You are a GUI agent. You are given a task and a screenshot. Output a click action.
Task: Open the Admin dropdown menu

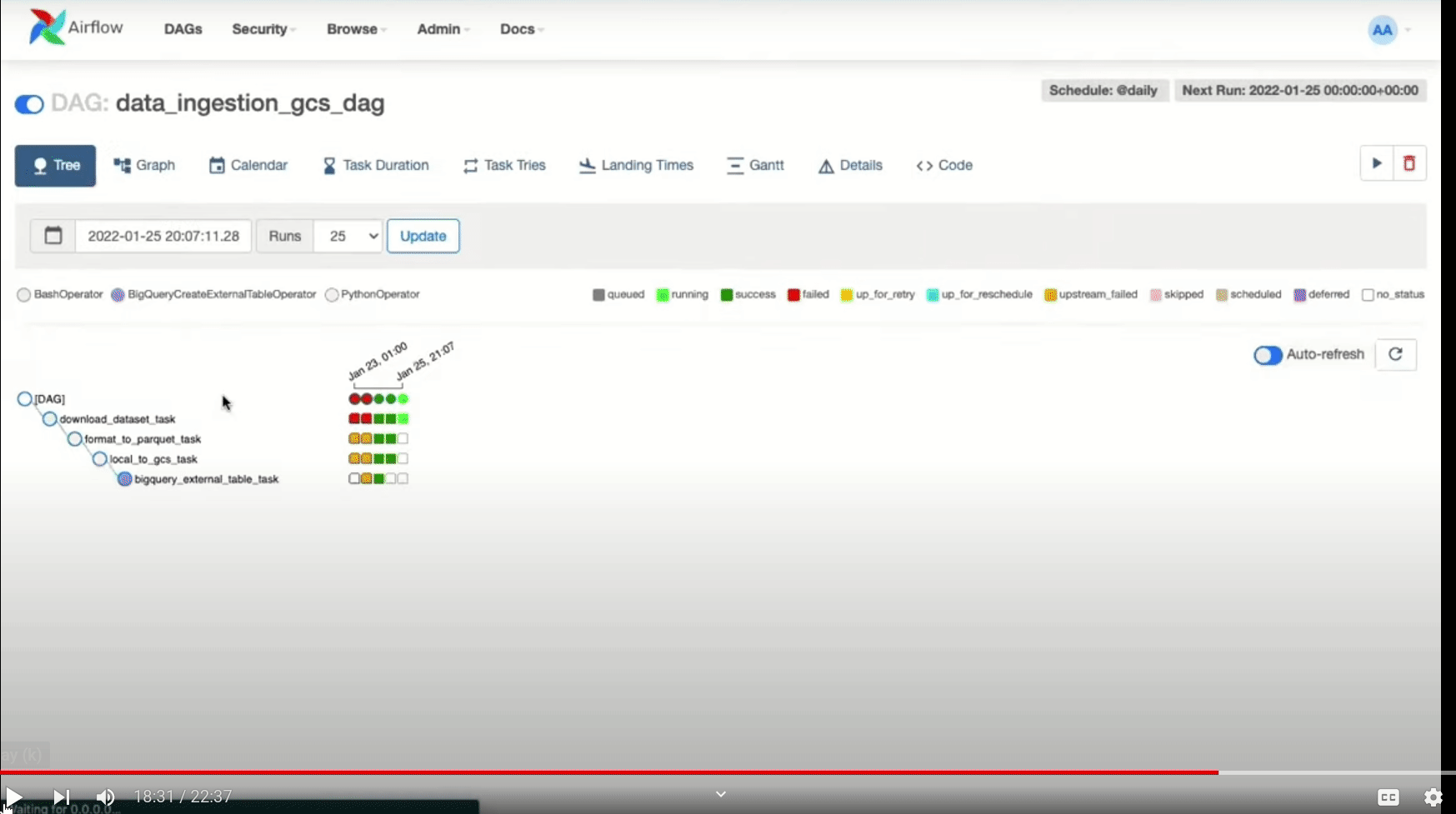click(443, 29)
